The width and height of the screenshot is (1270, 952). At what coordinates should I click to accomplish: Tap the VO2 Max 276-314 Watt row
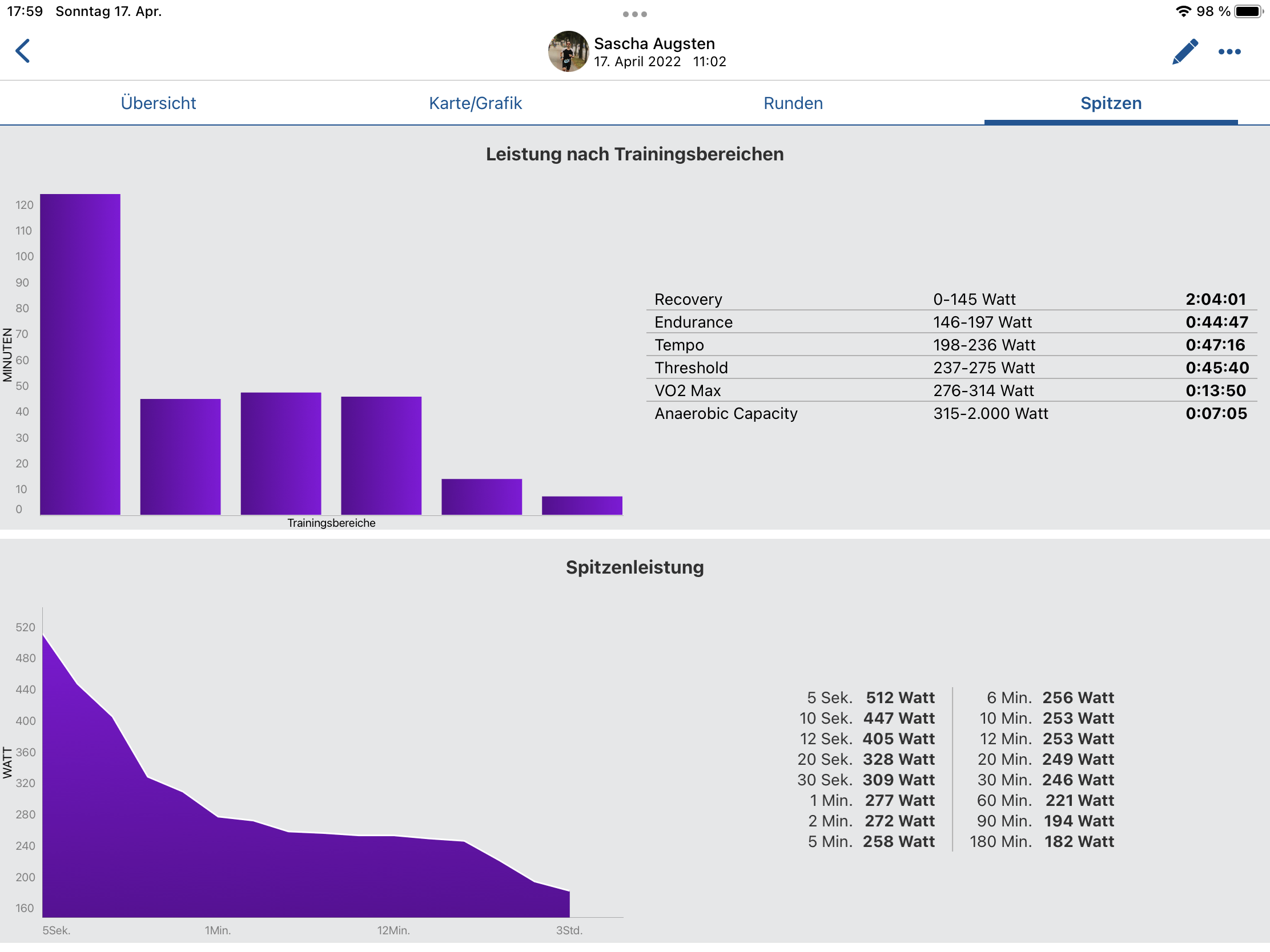[951, 391]
